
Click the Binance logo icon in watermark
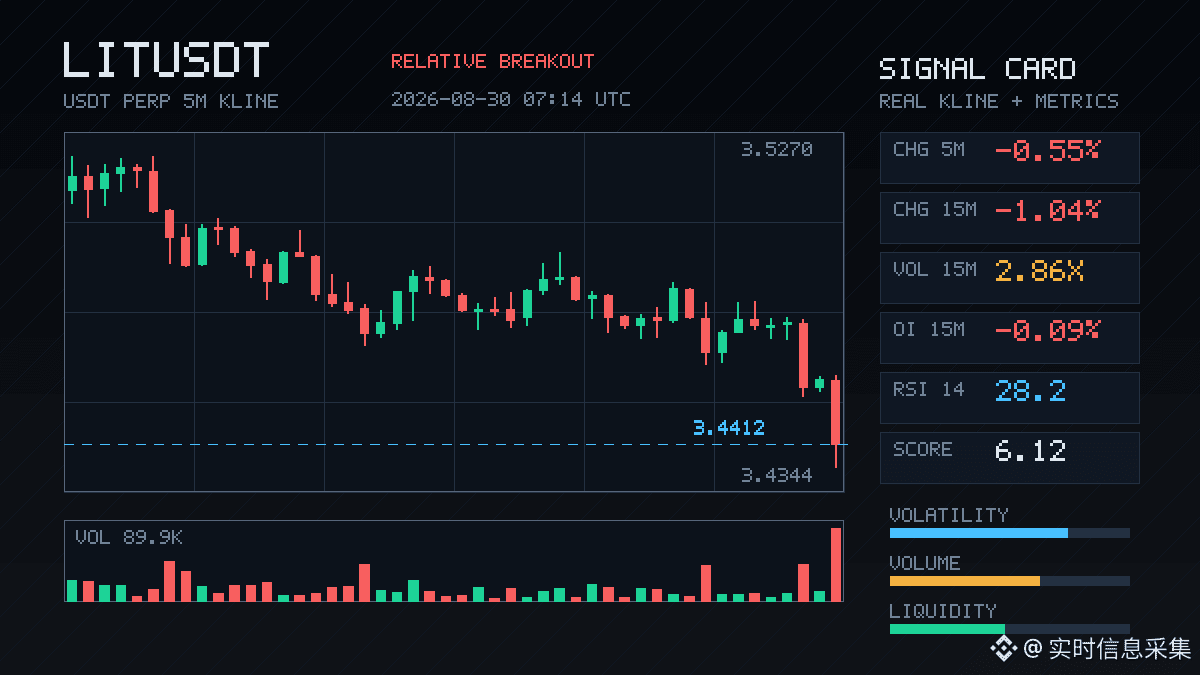(1003, 649)
